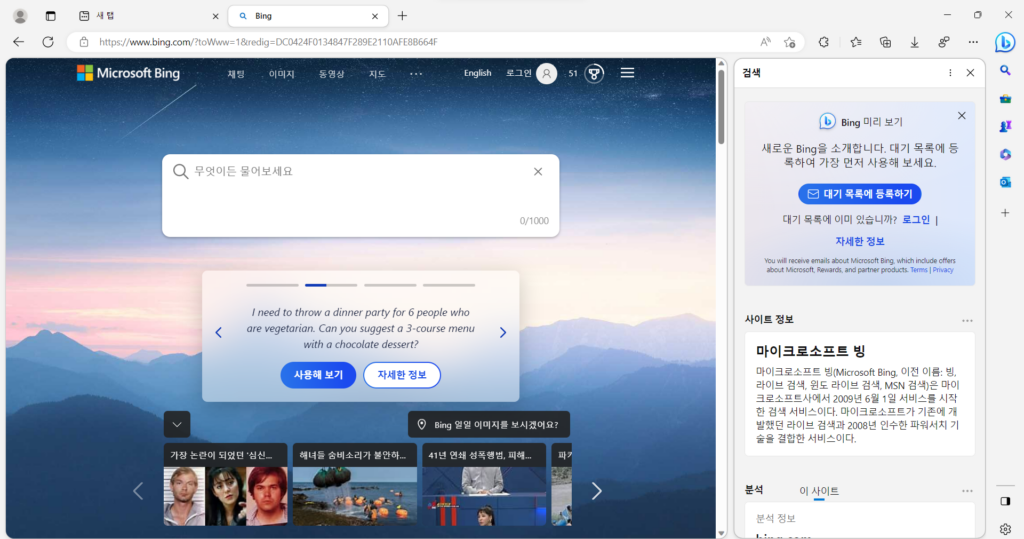Open the read aloud icon in address bar
This screenshot has height=539, width=1024.
click(765, 42)
